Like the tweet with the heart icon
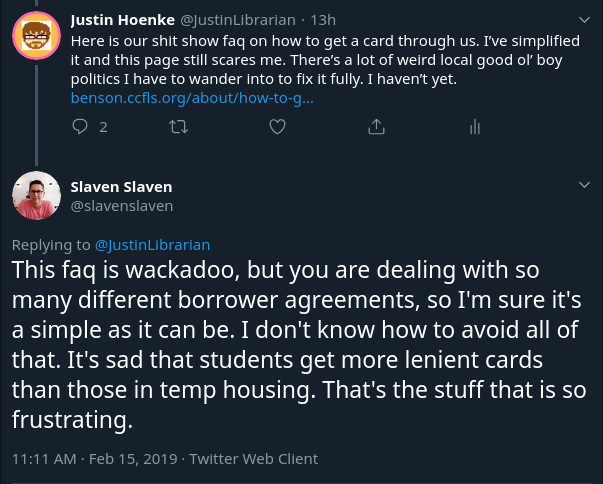603x484 pixels. (278, 127)
